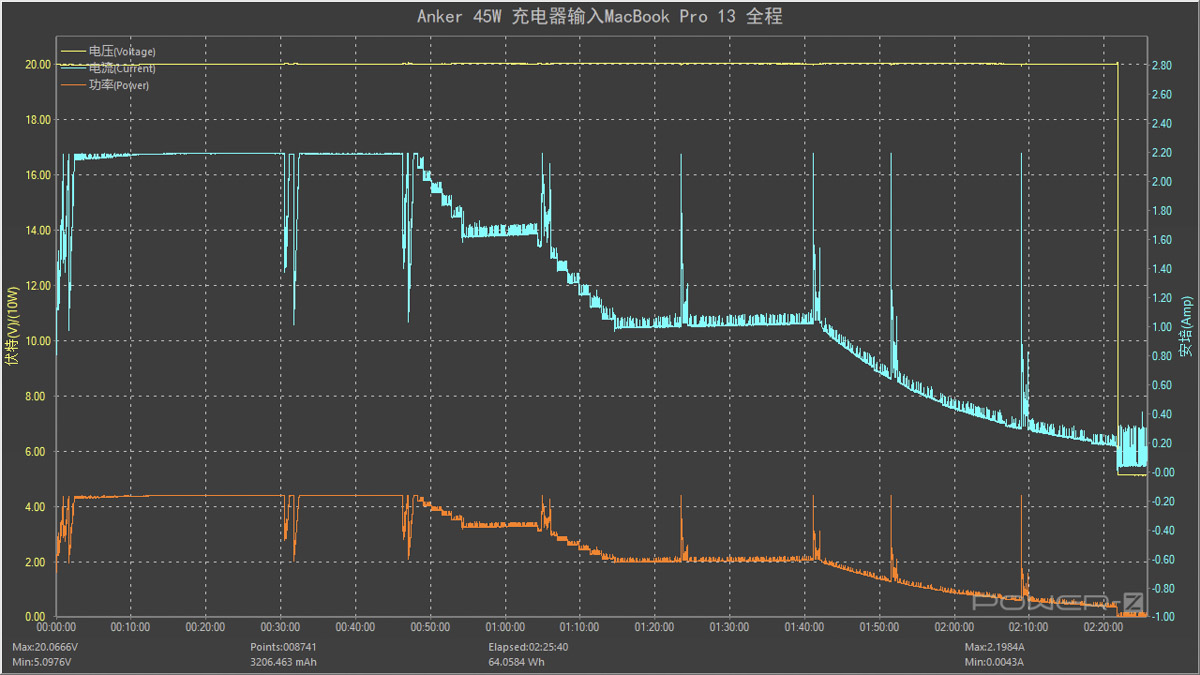Select the Anker 45W chart title

pyautogui.click(x=599, y=17)
